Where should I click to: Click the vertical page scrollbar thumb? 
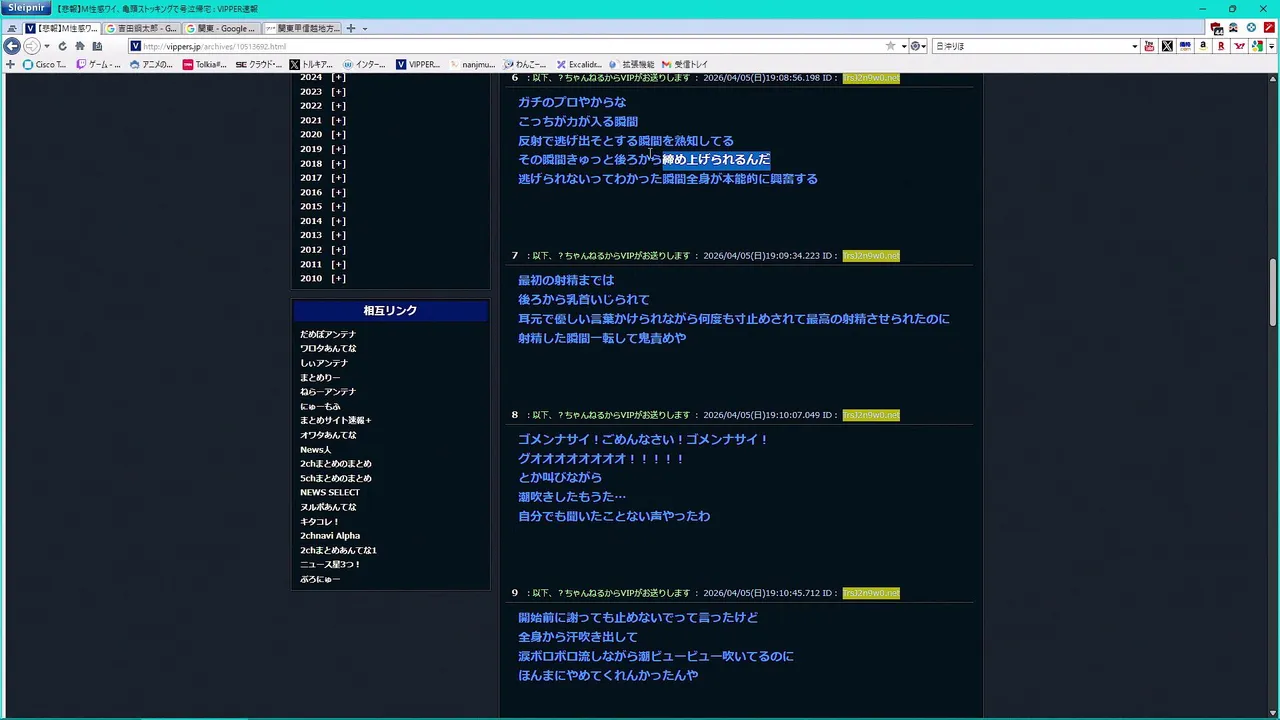coord(1273,292)
